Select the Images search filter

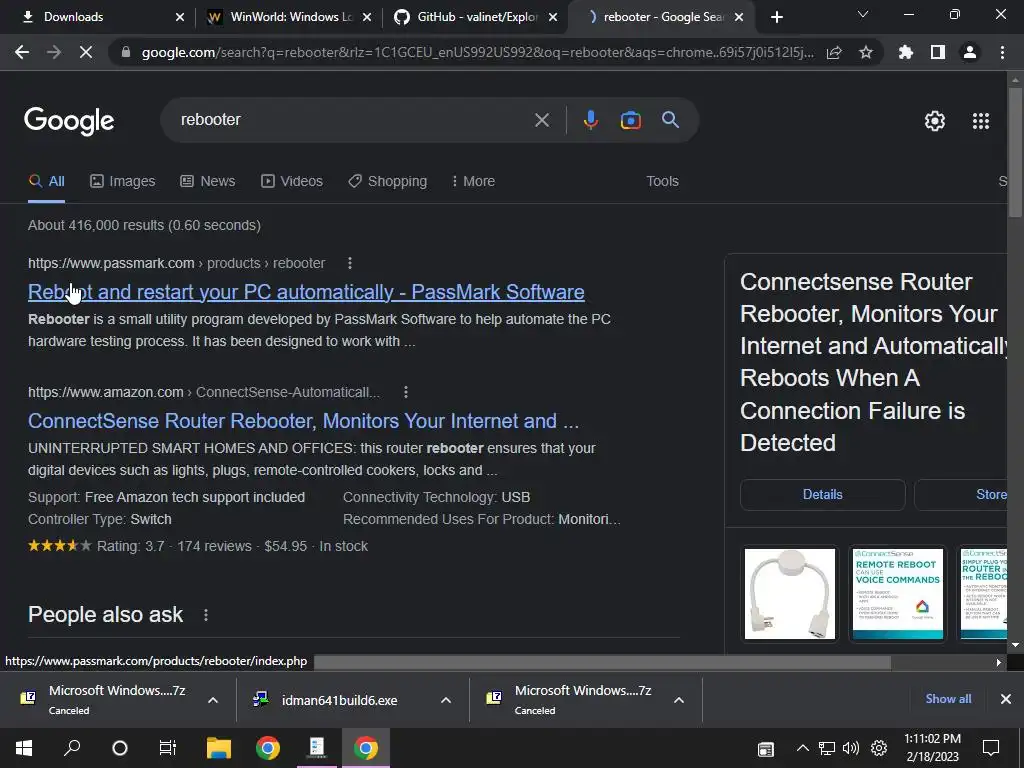123,181
